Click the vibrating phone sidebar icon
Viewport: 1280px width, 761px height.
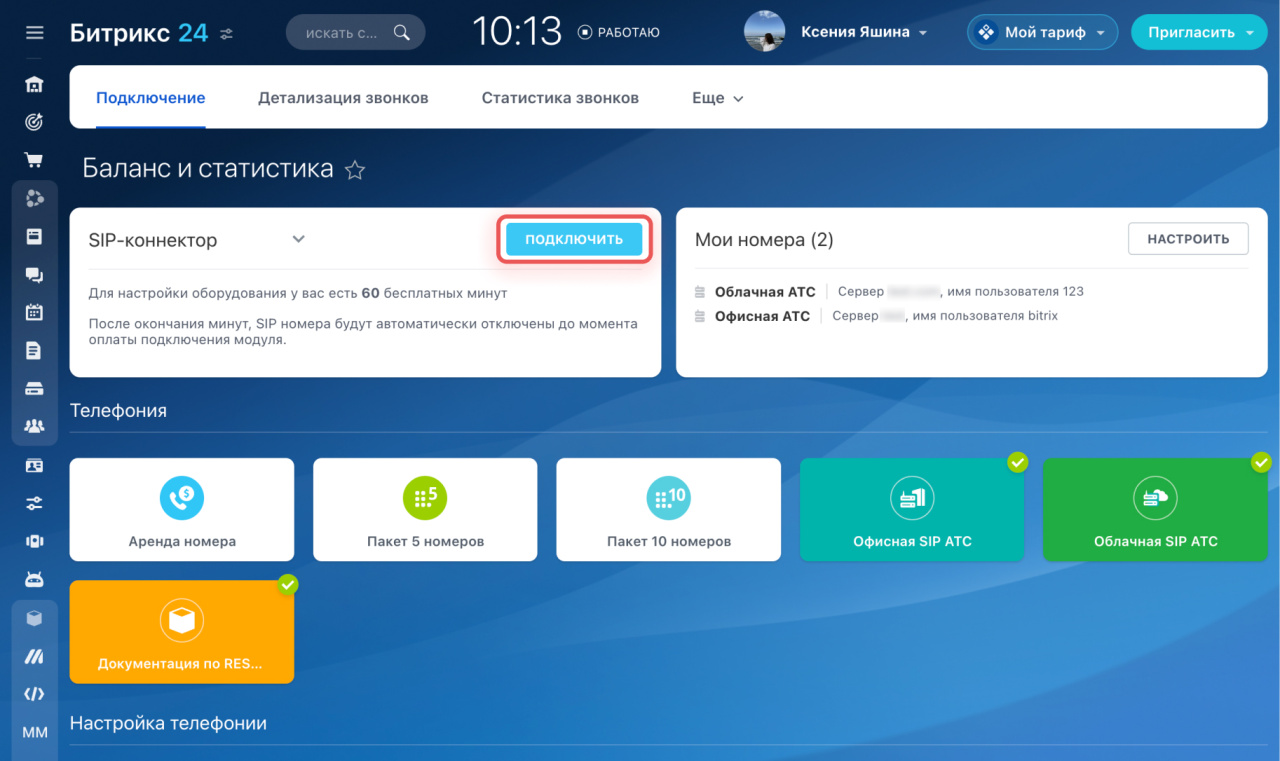click(x=34, y=541)
